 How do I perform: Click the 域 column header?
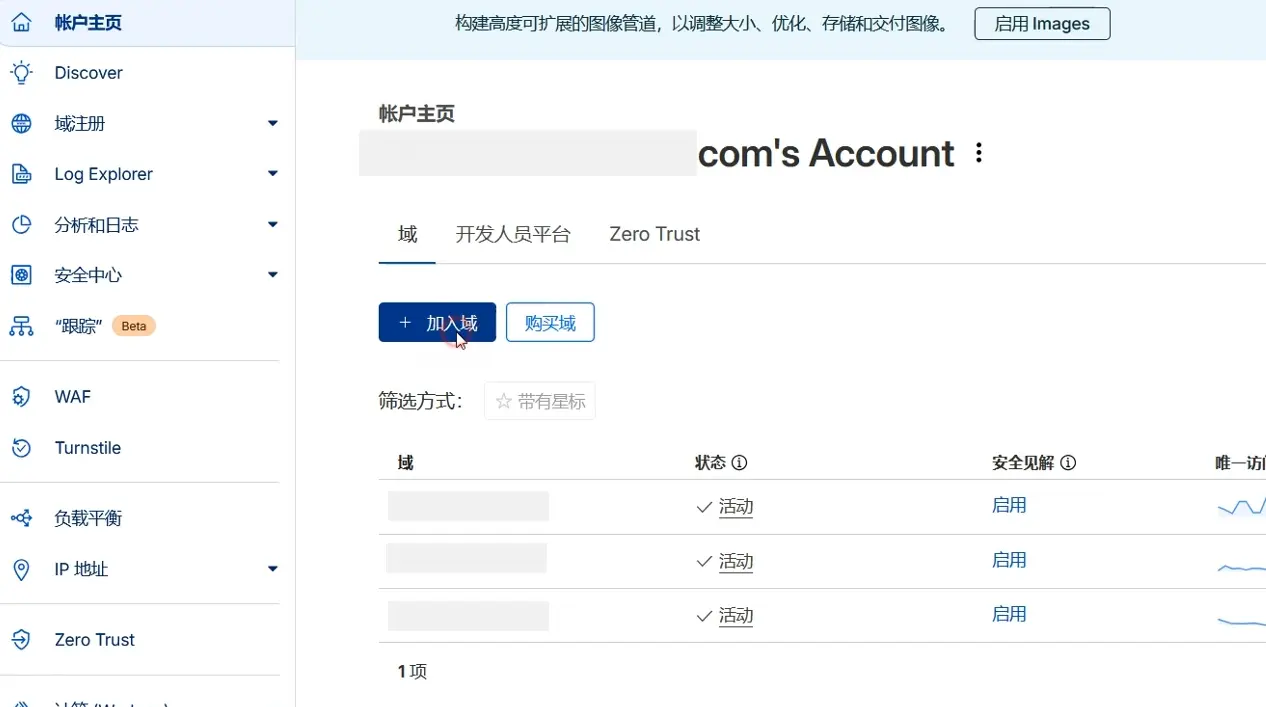pyautogui.click(x=405, y=463)
